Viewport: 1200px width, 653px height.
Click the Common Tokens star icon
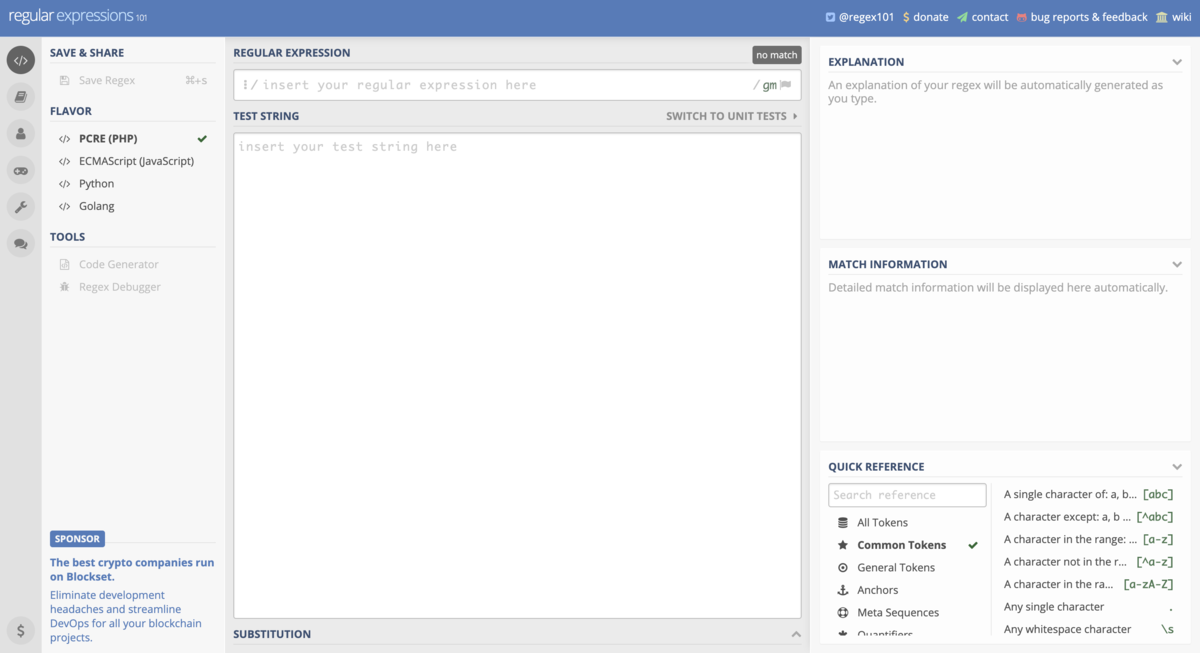(x=843, y=545)
